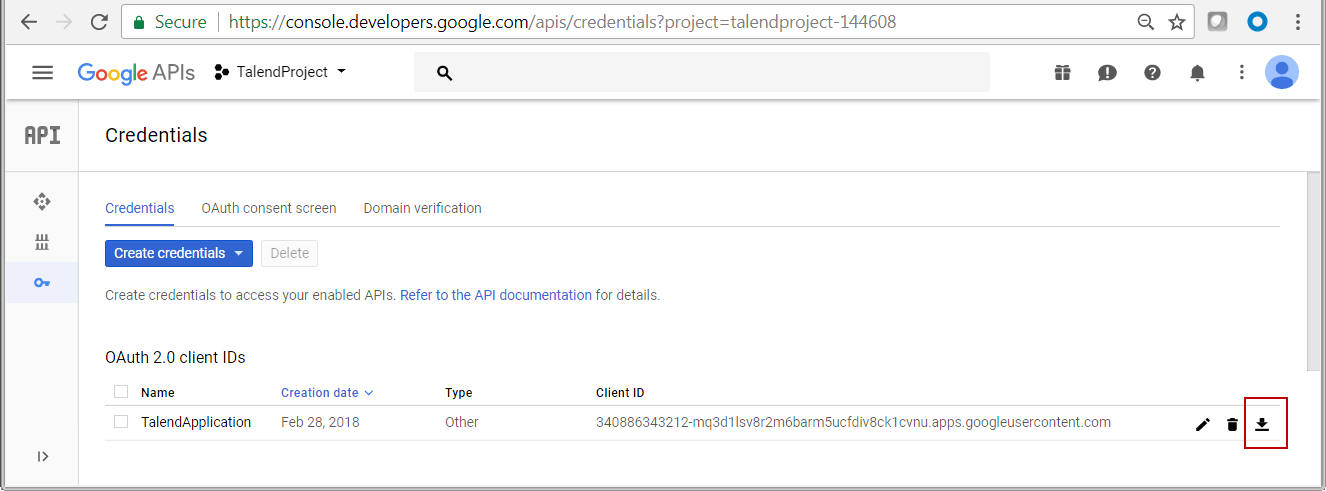This screenshot has width=1326, height=491.
Task: Open the Create credentials dropdown
Action: pyautogui.click(x=178, y=253)
